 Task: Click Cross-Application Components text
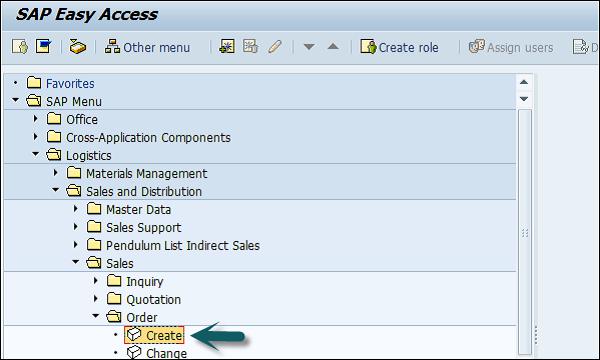(148, 138)
